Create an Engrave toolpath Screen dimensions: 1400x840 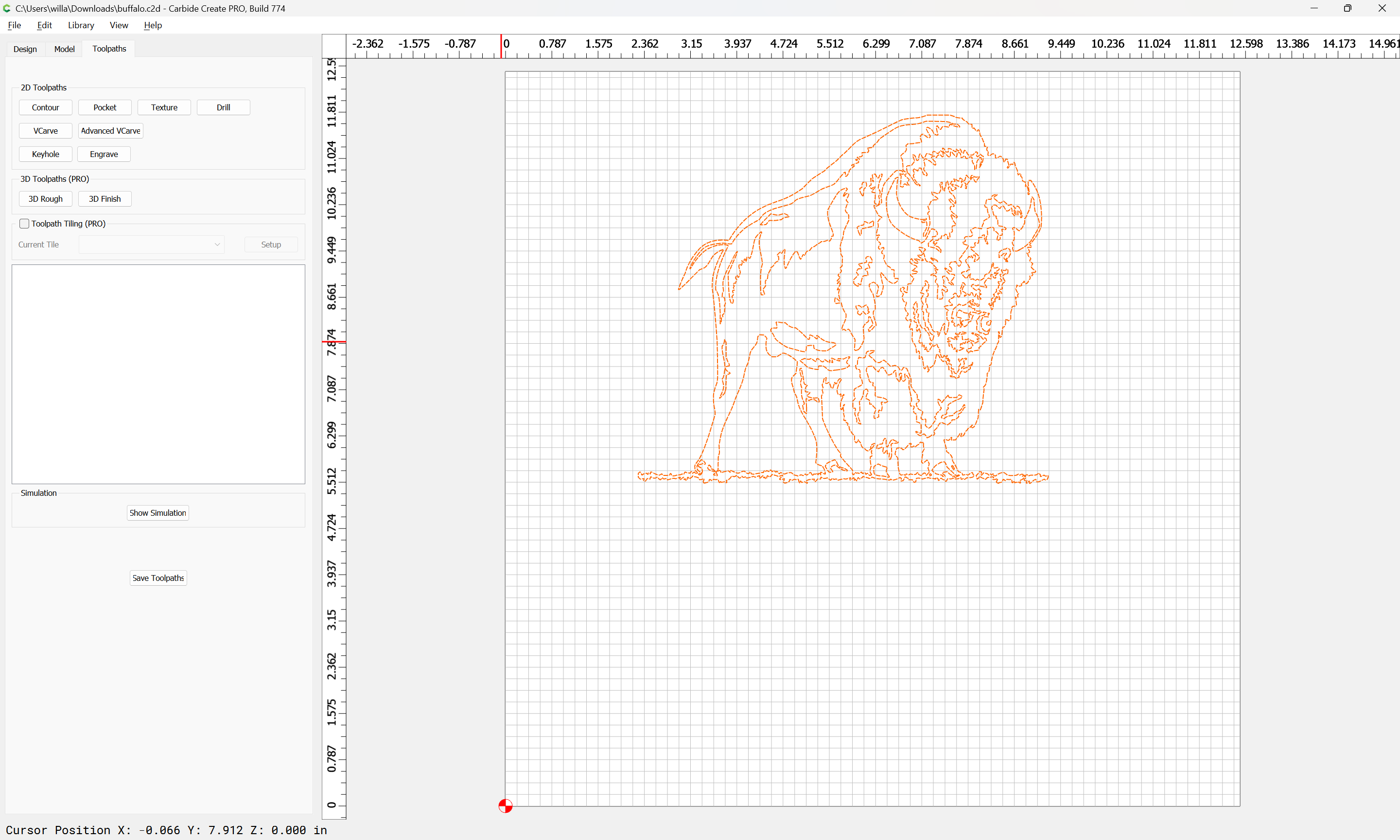pyautogui.click(x=104, y=154)
